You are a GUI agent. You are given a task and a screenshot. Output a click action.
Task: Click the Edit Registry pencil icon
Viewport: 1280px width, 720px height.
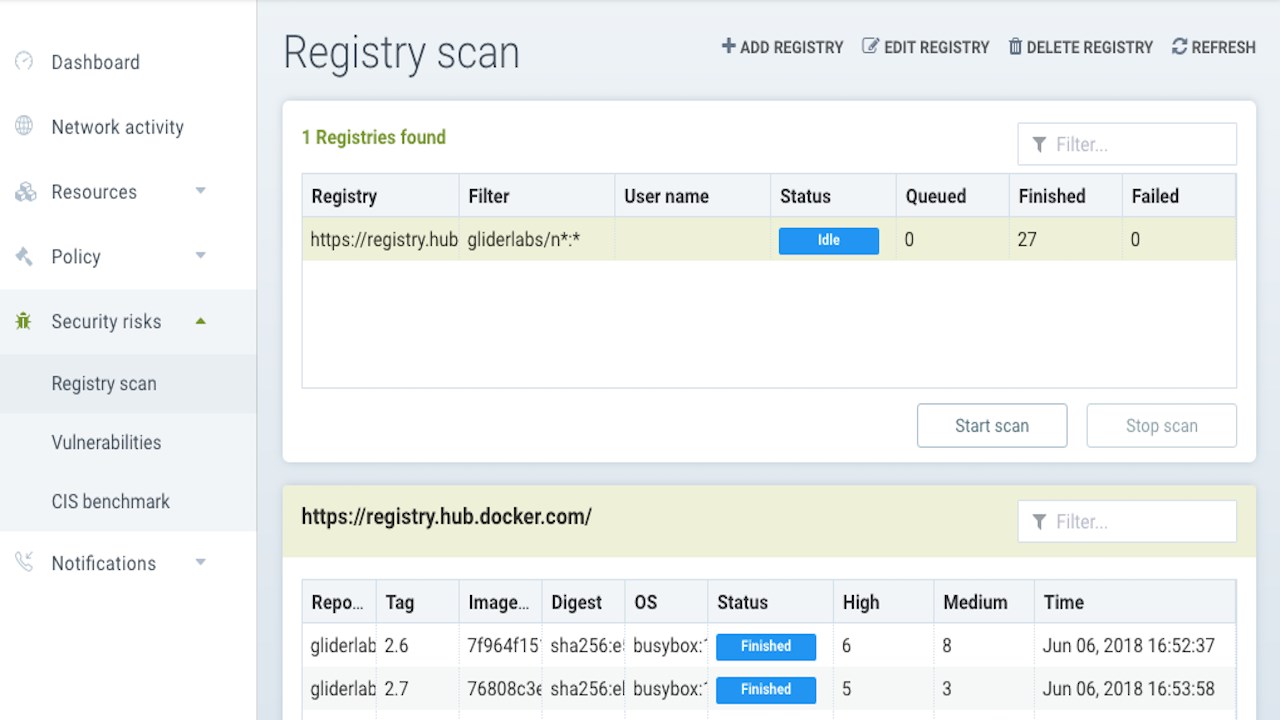[x=870, y=47]
